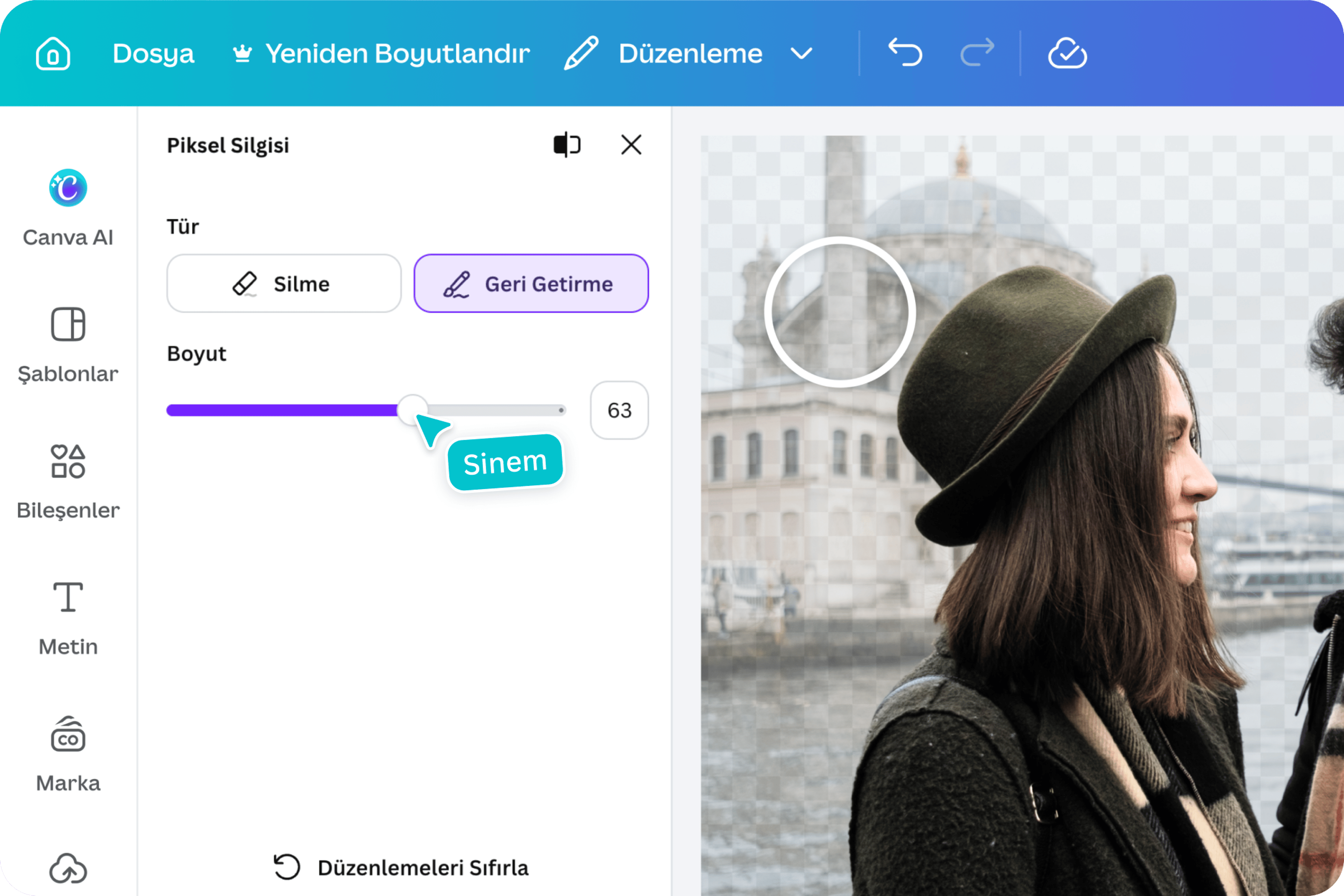Screen dimensions: 1344x896
Task: Click the crown premium icon
Action: coord(242,54)
